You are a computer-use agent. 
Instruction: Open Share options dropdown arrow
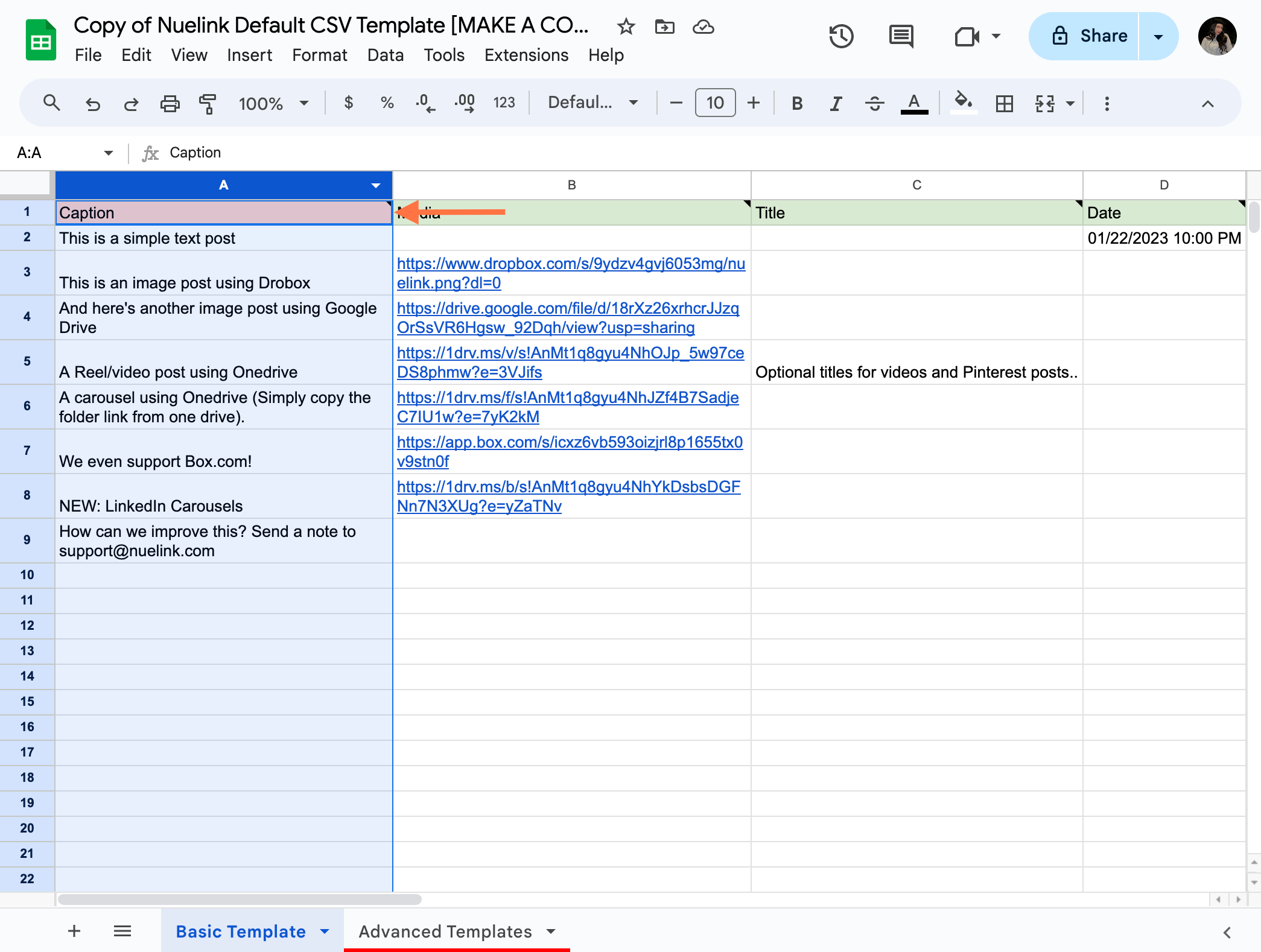(x=1158, y=36)
